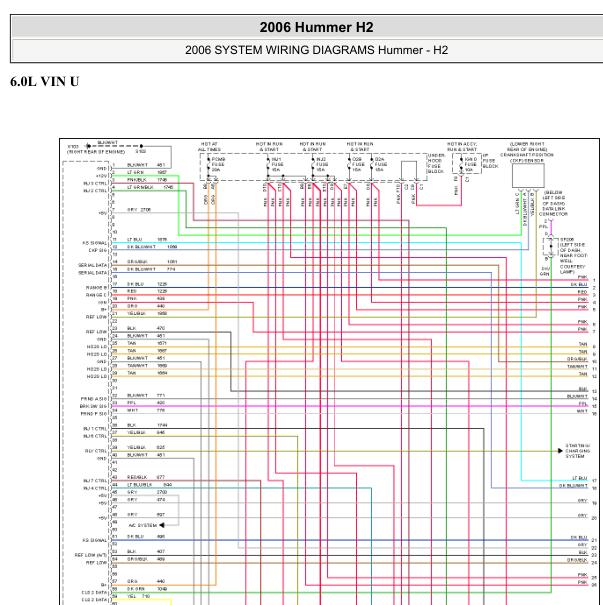
Task: Click the "BRK SW SIG" pin label
Action: [93, 406]
